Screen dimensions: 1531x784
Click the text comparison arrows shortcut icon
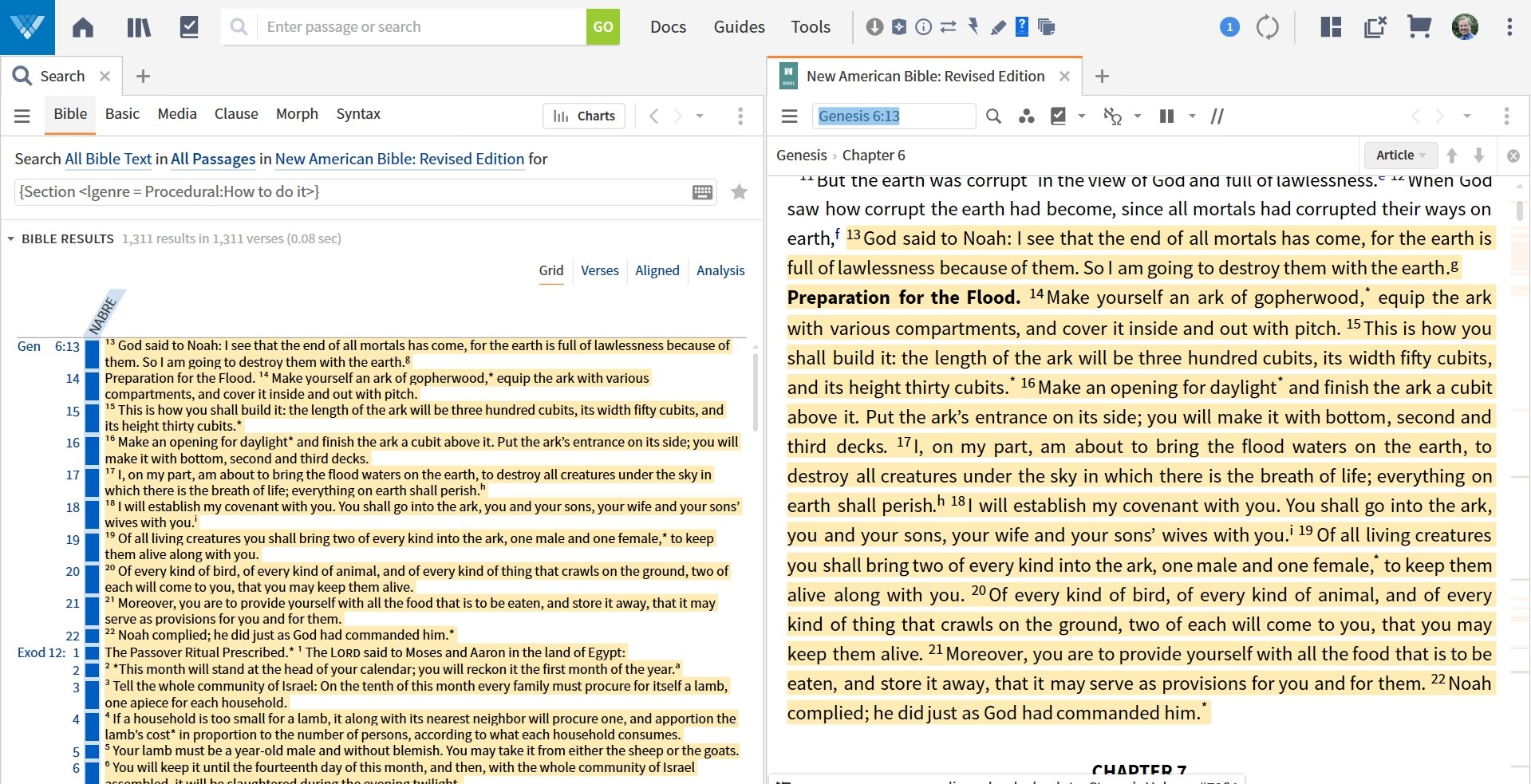point(948,27)
